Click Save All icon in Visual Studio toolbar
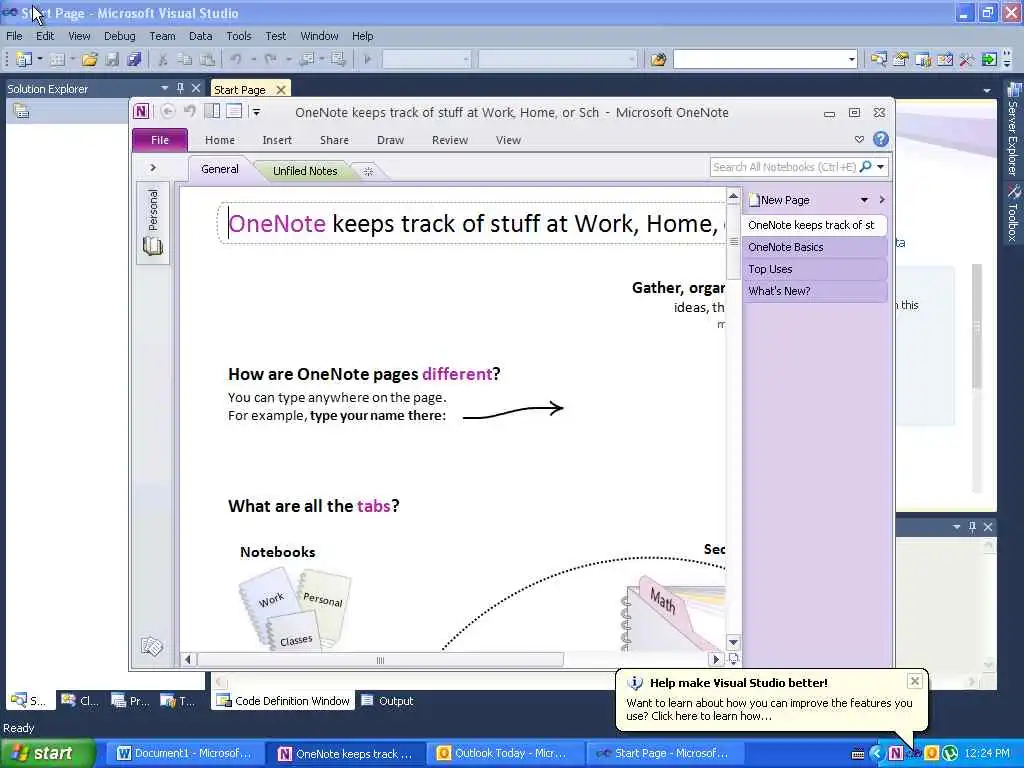 (134, 59)
